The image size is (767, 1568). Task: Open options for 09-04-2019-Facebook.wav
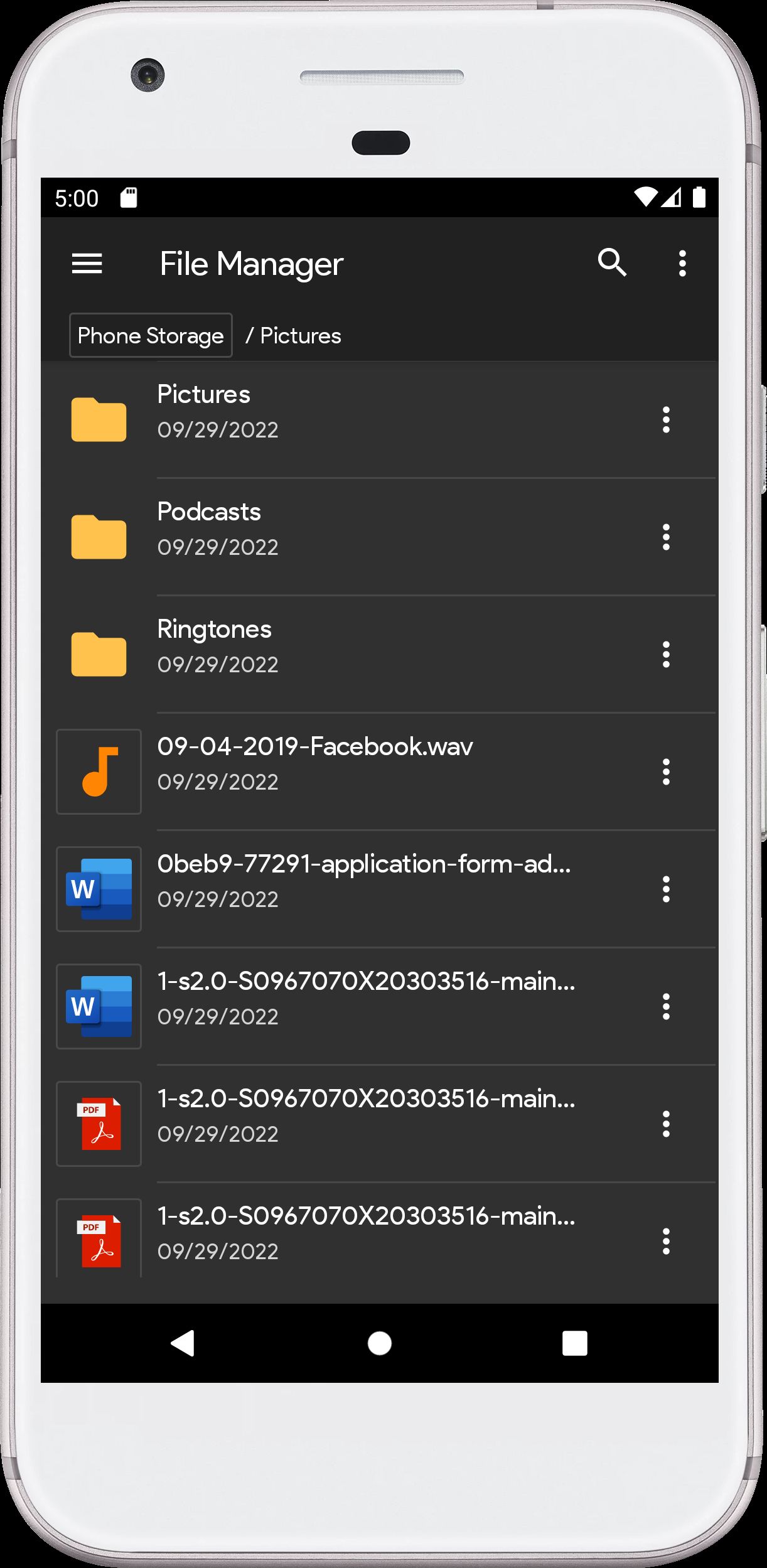coord(666,771)
